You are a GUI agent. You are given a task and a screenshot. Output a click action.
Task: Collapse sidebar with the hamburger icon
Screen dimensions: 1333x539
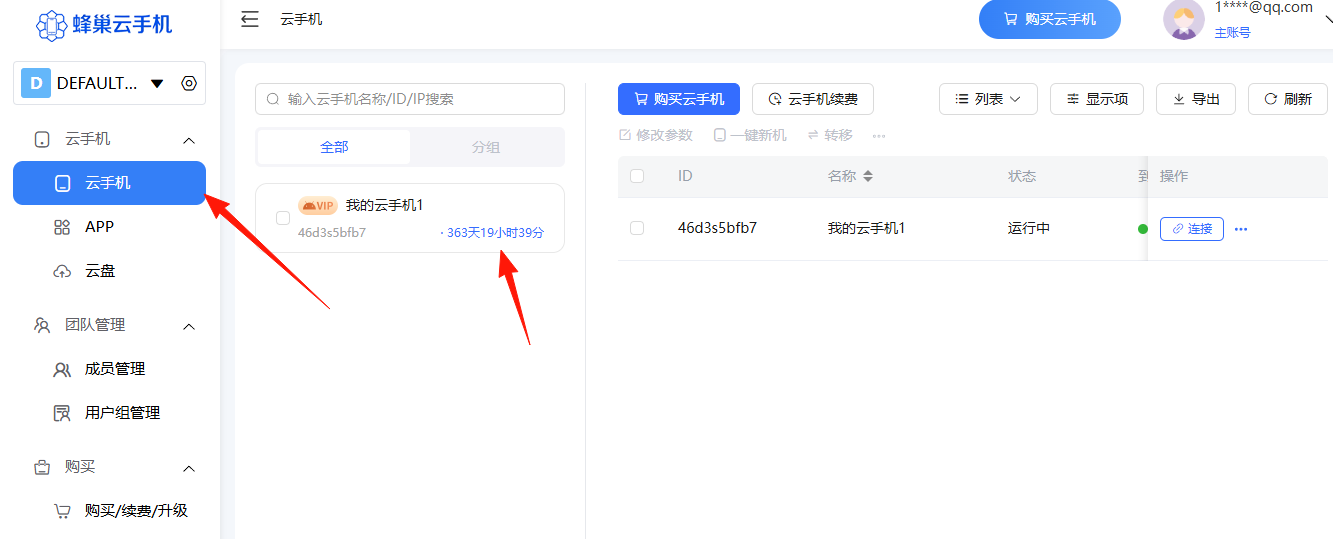[250, 19]
